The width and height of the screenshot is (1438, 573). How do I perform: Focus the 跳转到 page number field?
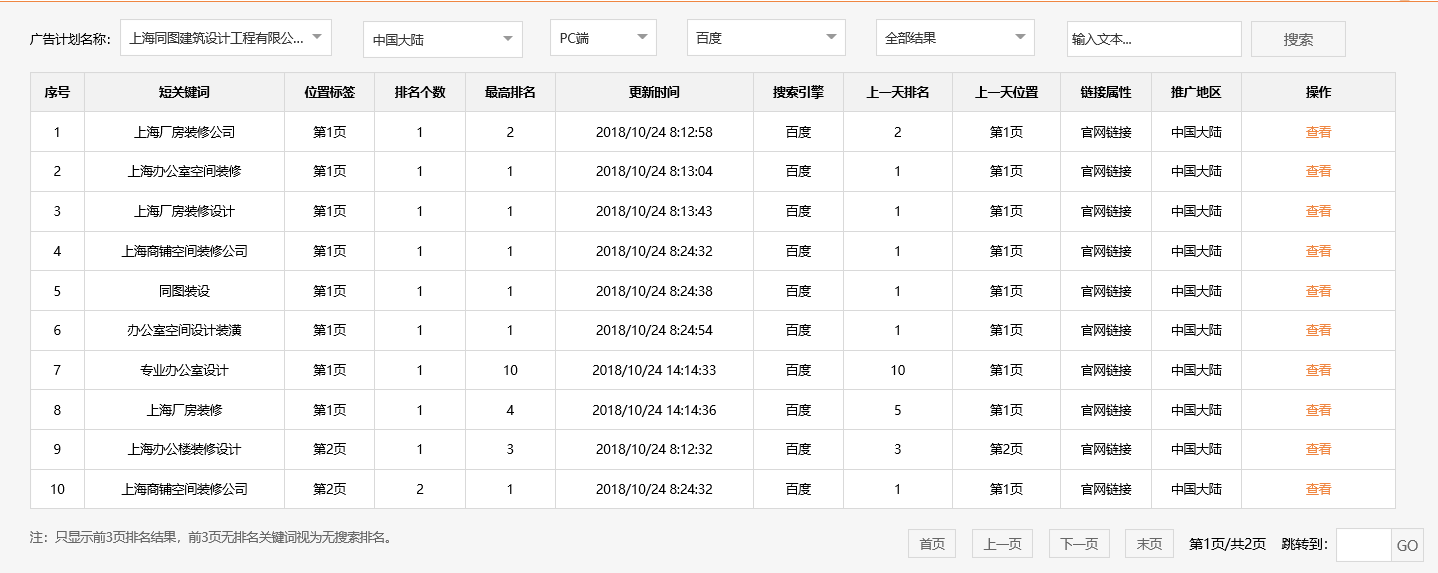tap(1363, 545)
